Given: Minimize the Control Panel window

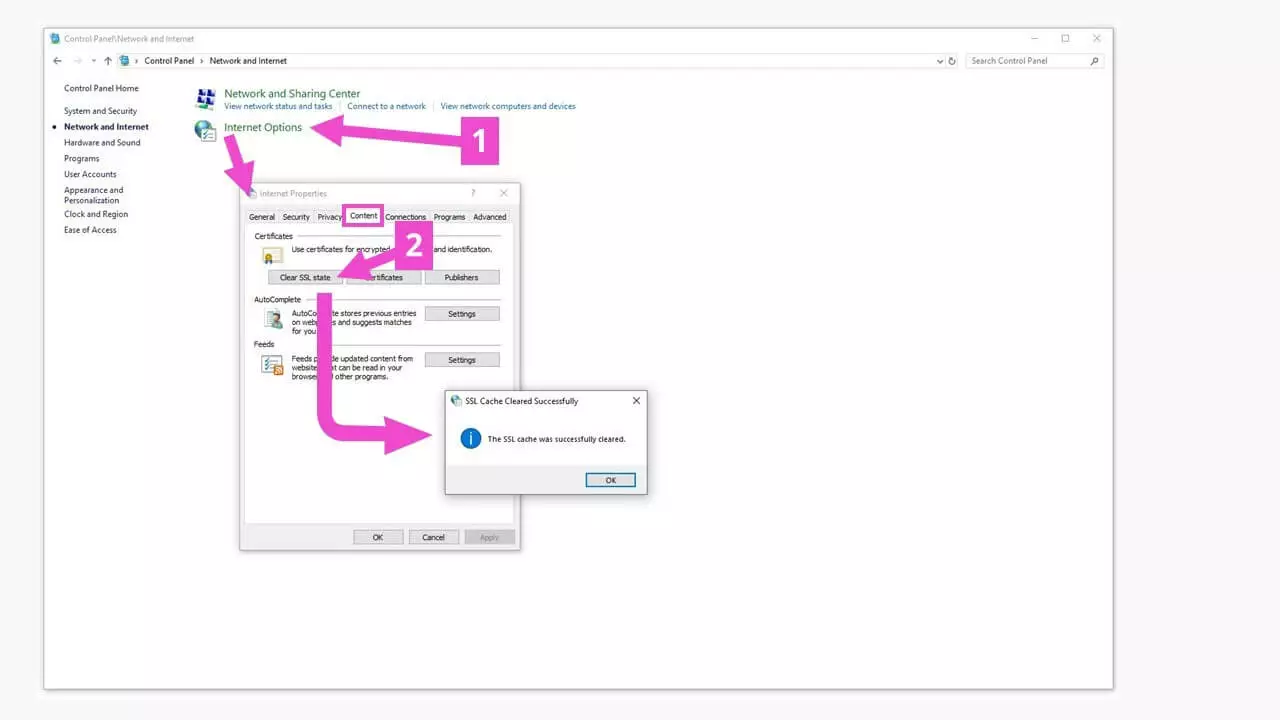Looking at the screenshot, I should click(x=1034, y=38).
